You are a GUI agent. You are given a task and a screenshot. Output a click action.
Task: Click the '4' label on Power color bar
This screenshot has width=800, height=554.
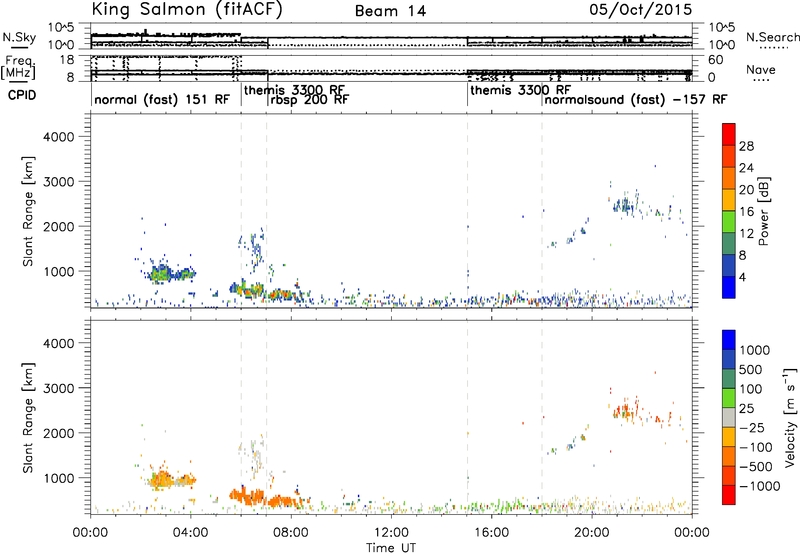coord(743,278)
